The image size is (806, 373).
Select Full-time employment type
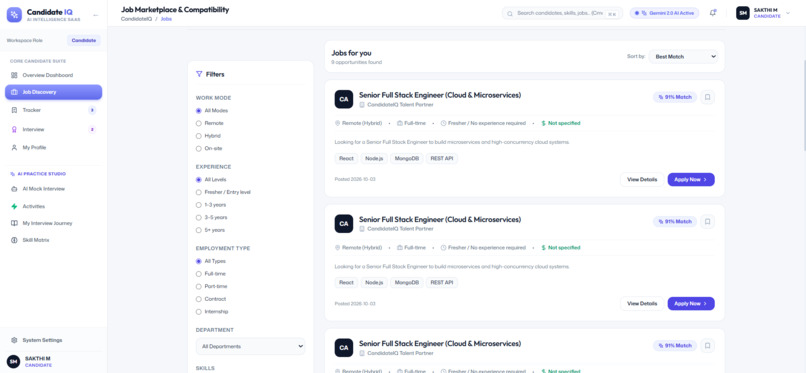click(x=198, y=274)
